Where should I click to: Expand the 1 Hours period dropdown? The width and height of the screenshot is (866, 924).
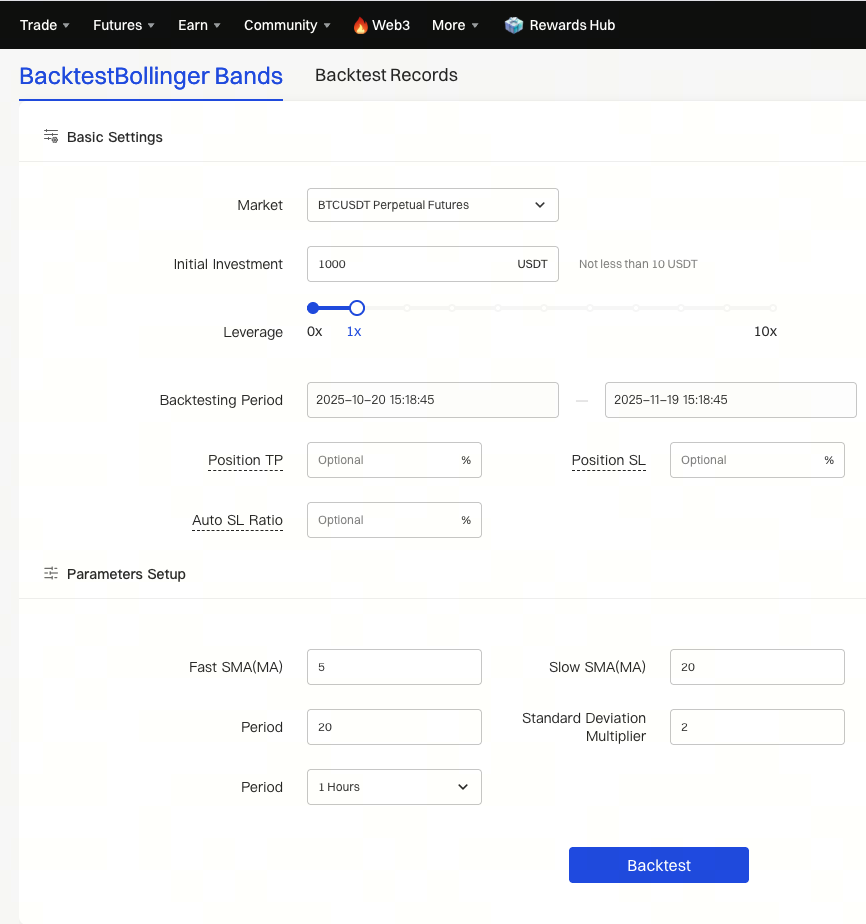coord(394,787)
